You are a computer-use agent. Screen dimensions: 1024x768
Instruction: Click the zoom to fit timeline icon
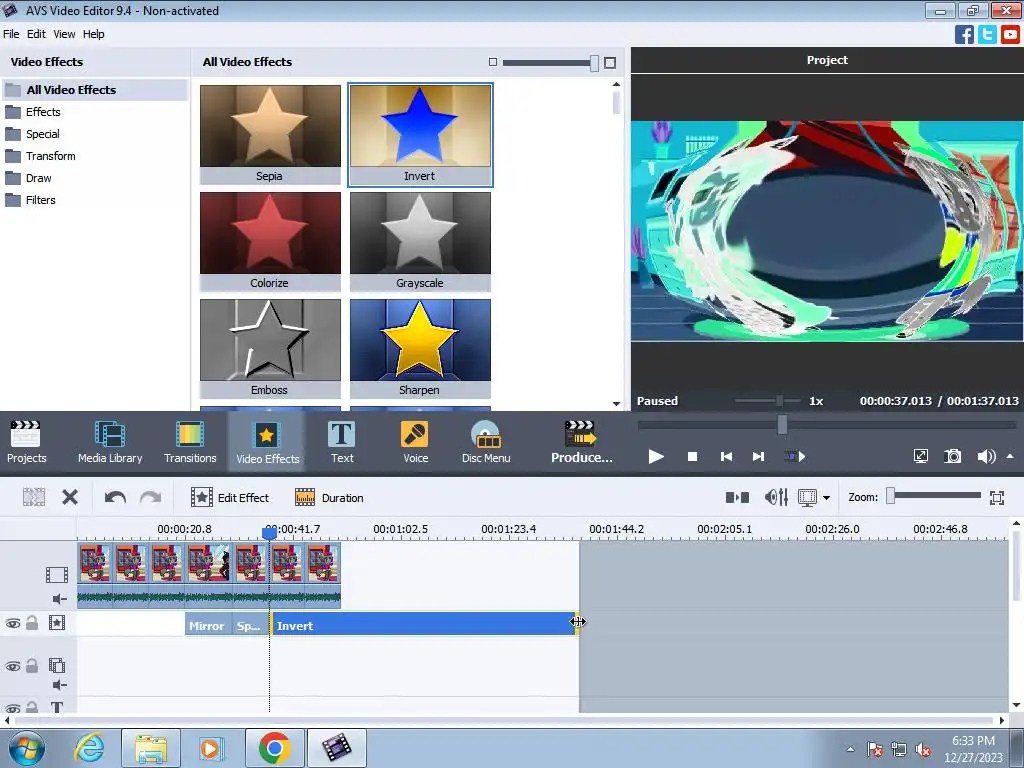point(997,498)
